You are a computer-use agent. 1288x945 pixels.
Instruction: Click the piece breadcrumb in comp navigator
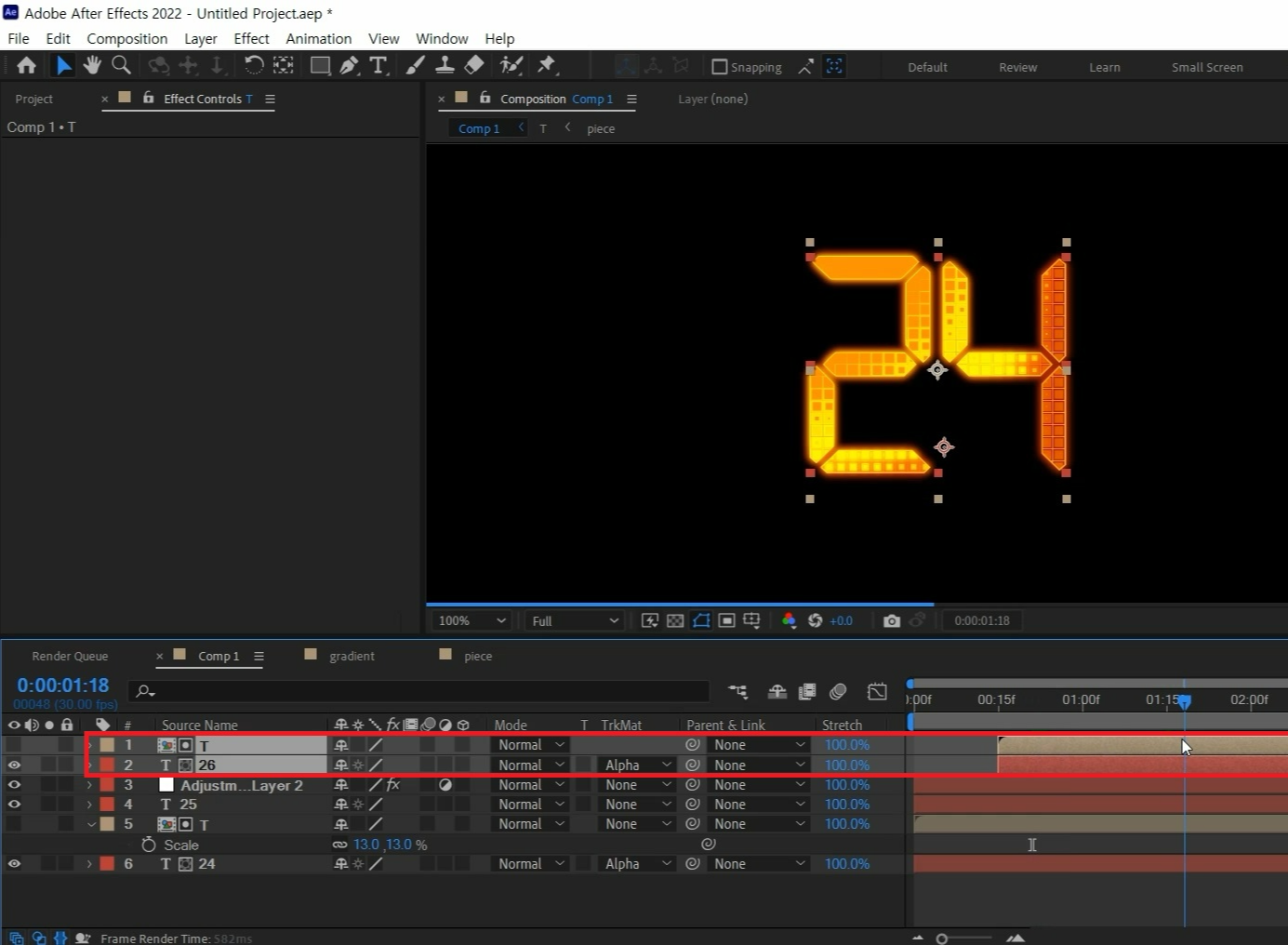click(x=601, y=128)
